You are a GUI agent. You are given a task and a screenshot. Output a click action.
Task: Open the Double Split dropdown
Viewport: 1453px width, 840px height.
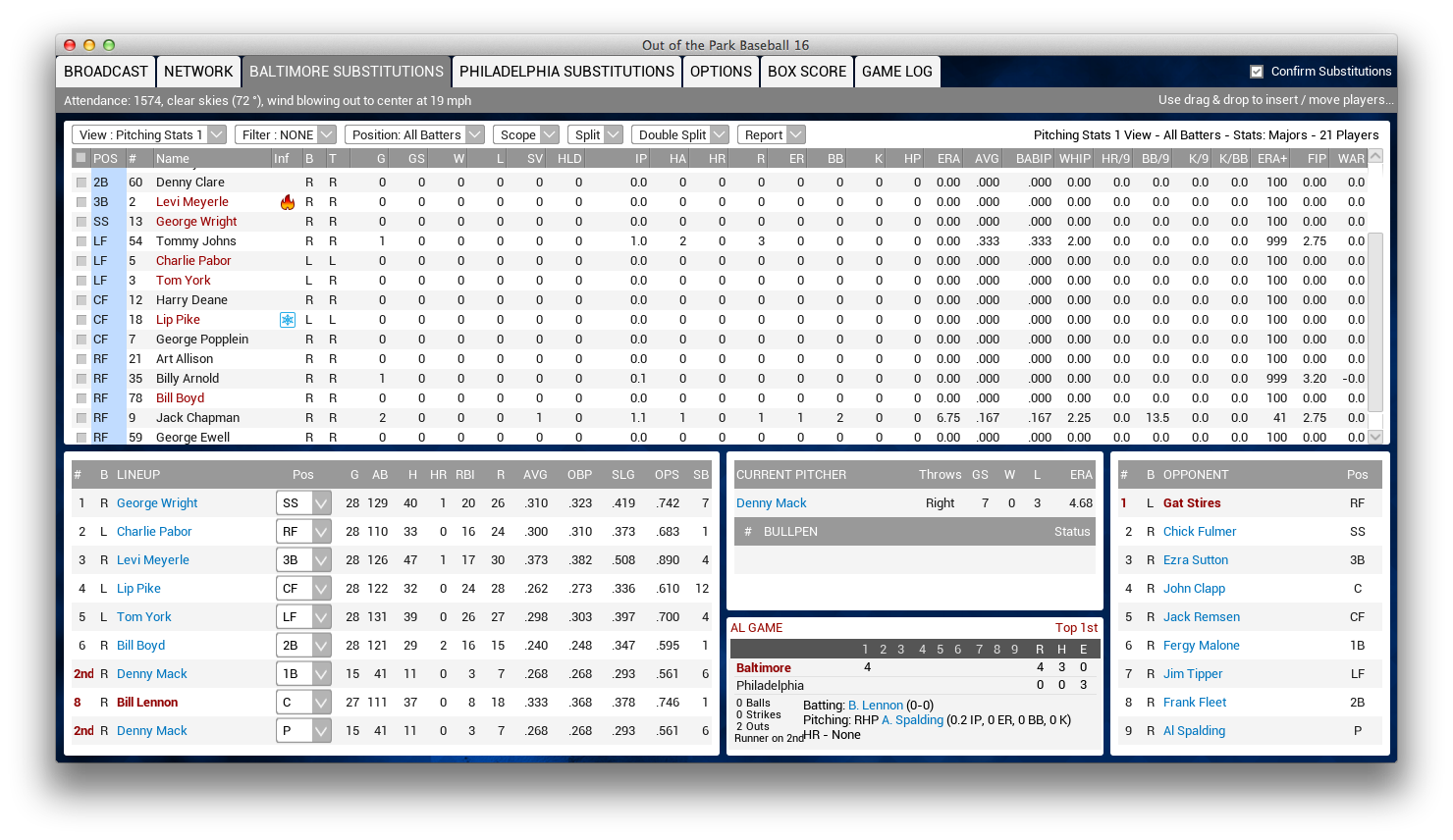coord(679,135)
